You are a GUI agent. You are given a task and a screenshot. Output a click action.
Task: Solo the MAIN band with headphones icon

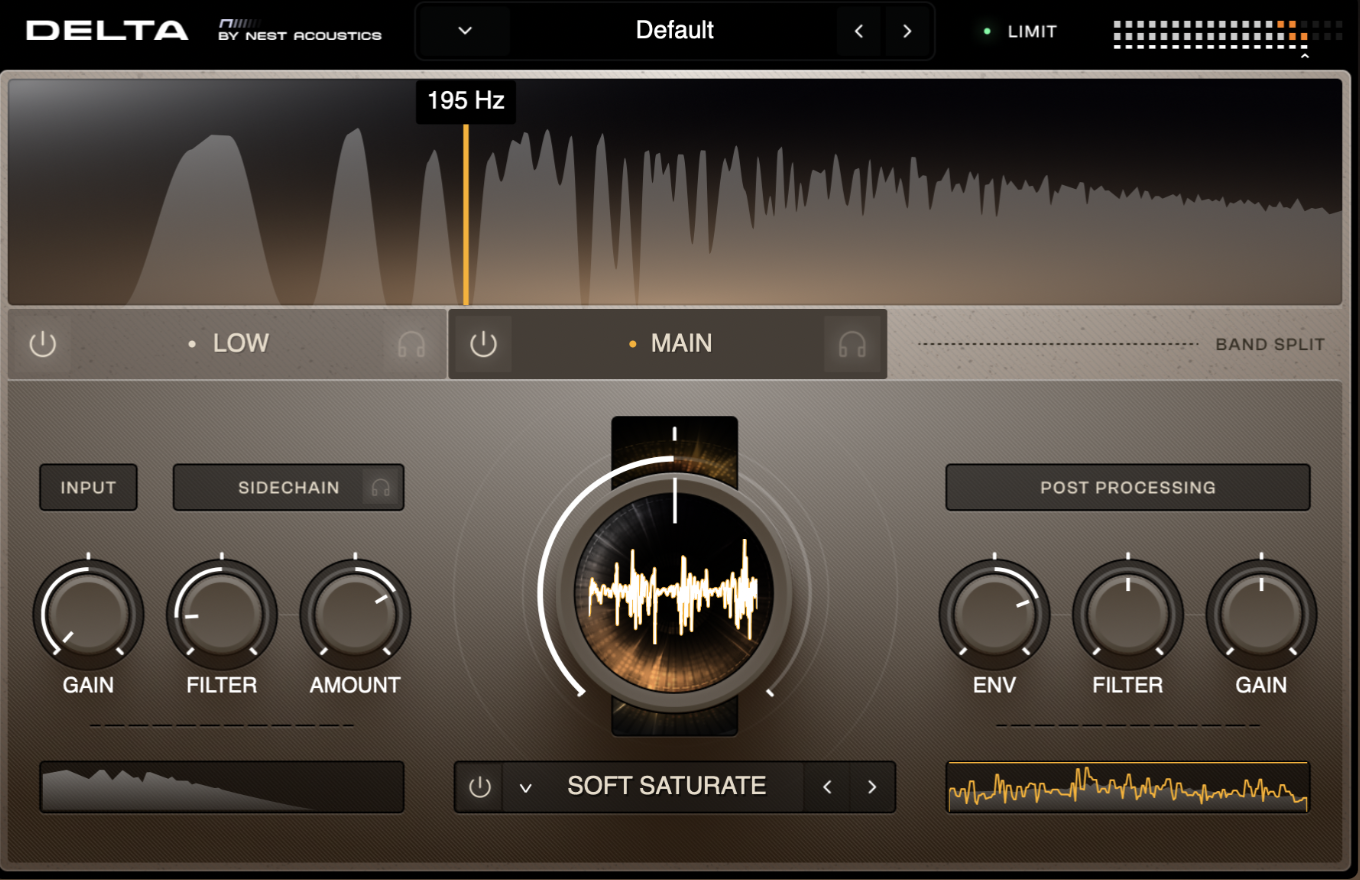point(852,344)
